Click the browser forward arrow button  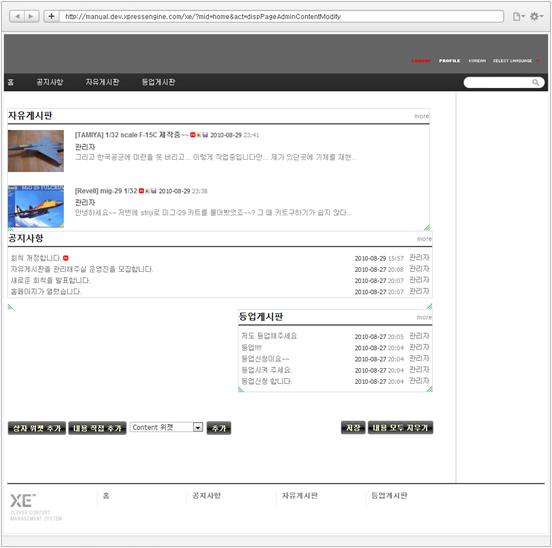31,16
